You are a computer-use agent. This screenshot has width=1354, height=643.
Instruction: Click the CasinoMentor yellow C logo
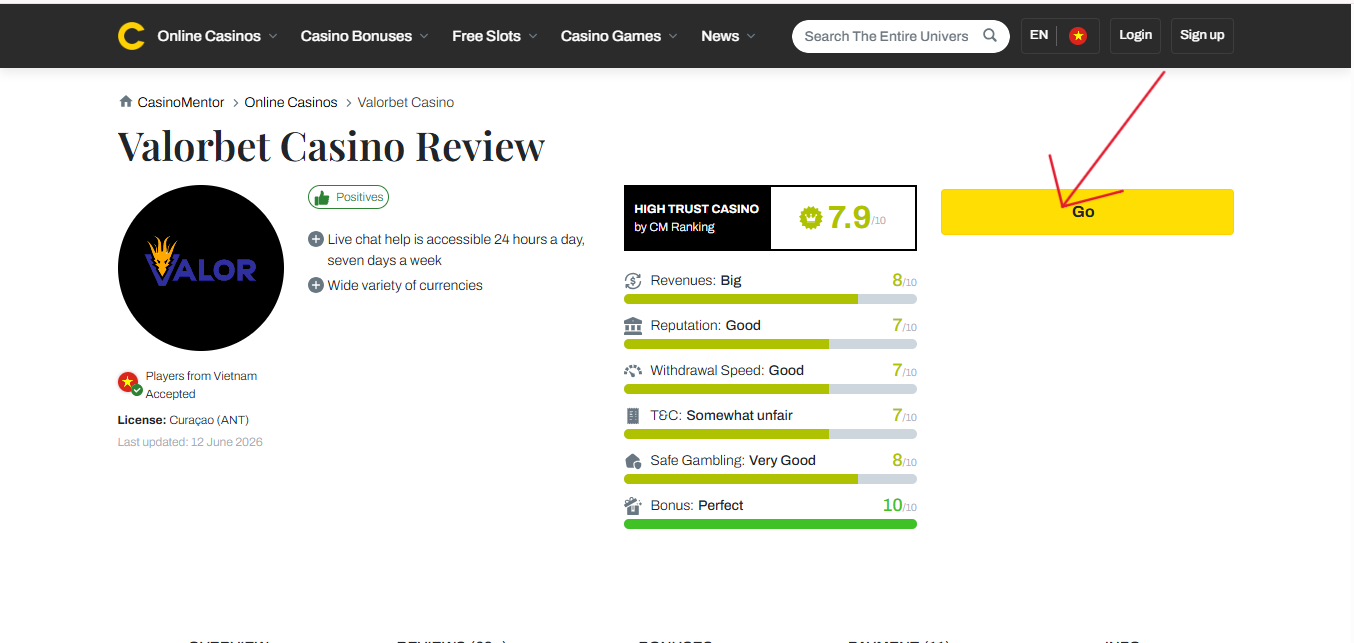click(131, 36)
